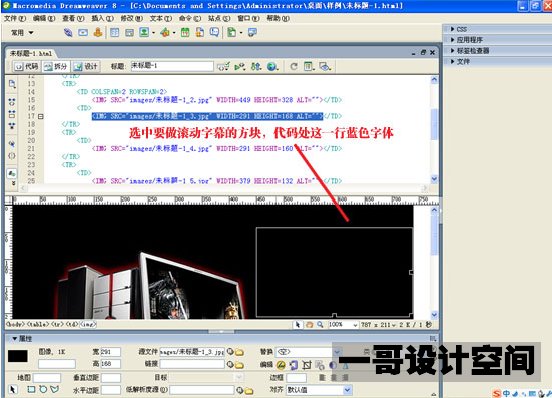Click the preview in browser globe icon
552x398 pixels.
tap(272, 66)
